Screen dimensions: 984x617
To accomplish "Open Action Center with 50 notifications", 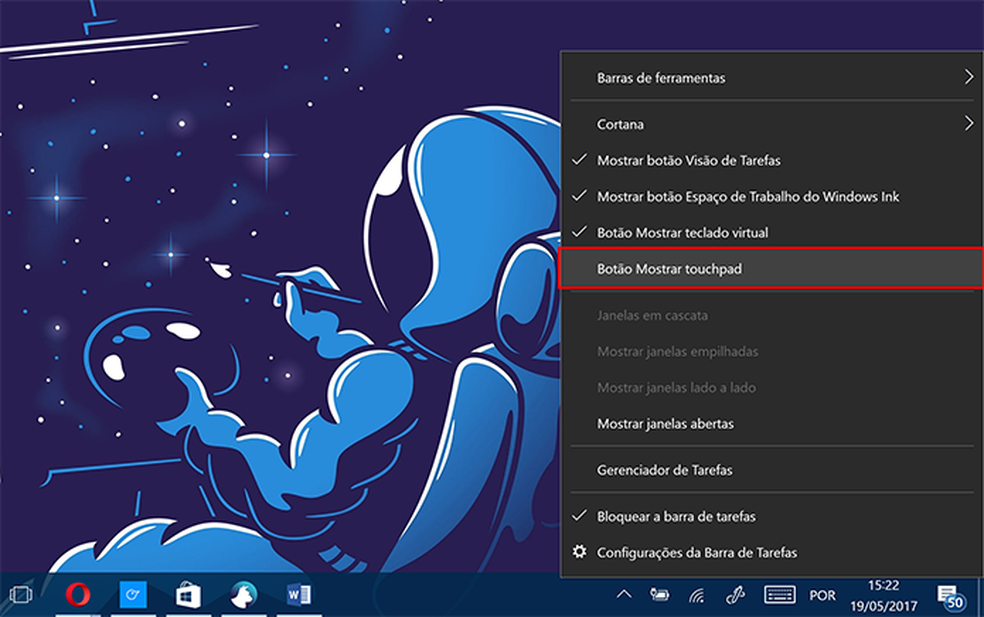I will (x=951, y=596).
